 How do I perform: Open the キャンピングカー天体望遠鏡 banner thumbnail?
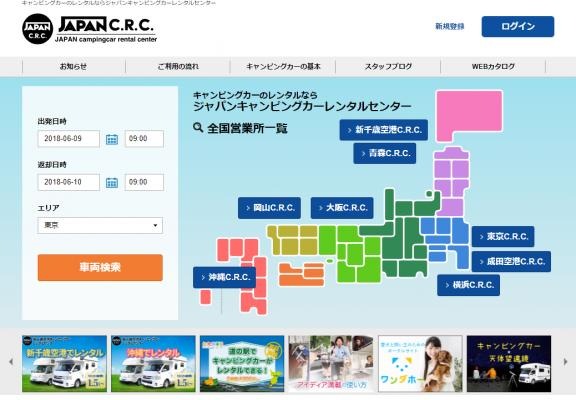pyautogui.click(x=509, y=363)
